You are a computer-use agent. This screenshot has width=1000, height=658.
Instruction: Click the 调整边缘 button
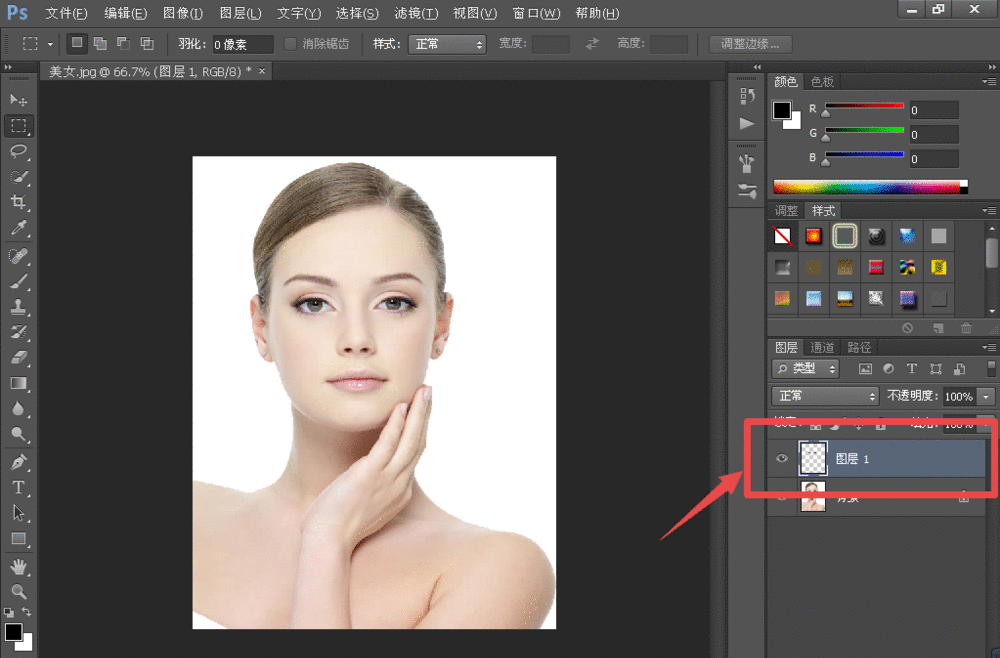pyautogui.click(x=750, y=44)
